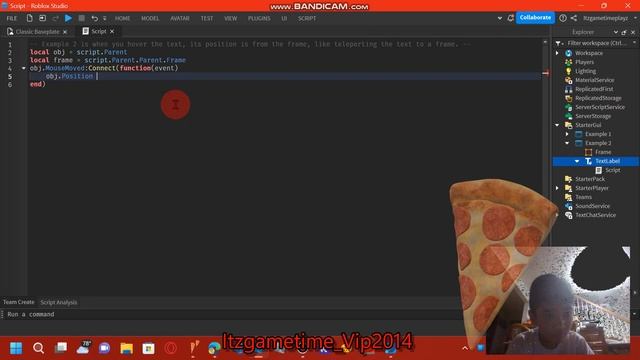Image resolution: width=640 pixels, height=360 pixels.
Task: Switch to the UI ribbon tab
Action: 284,18
